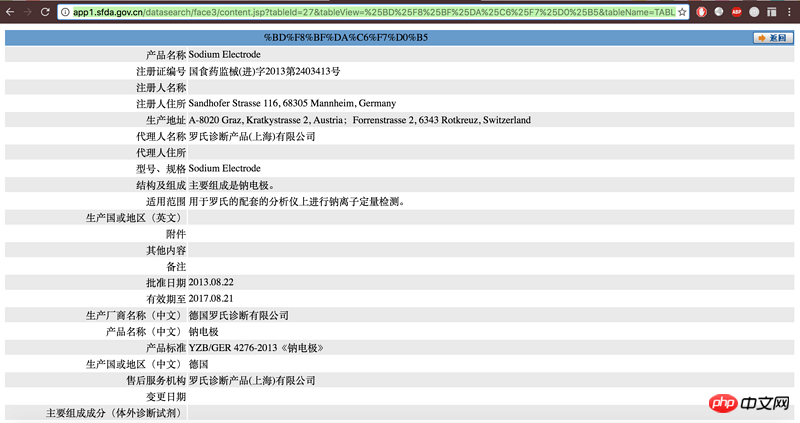This screenshot has height=423, width=800.
Task: Select approval date 2013.08.22
Action: [211, 282]
